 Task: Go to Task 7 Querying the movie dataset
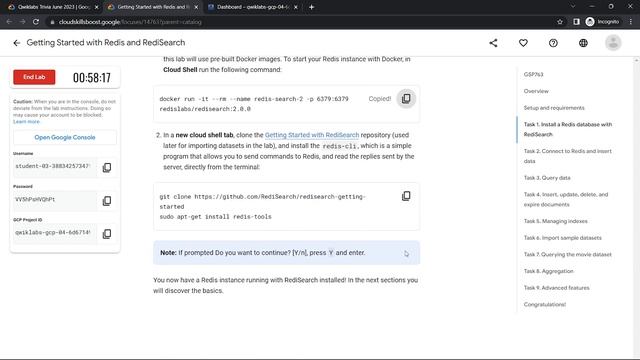pyautogui.click(x=567, y=254)
